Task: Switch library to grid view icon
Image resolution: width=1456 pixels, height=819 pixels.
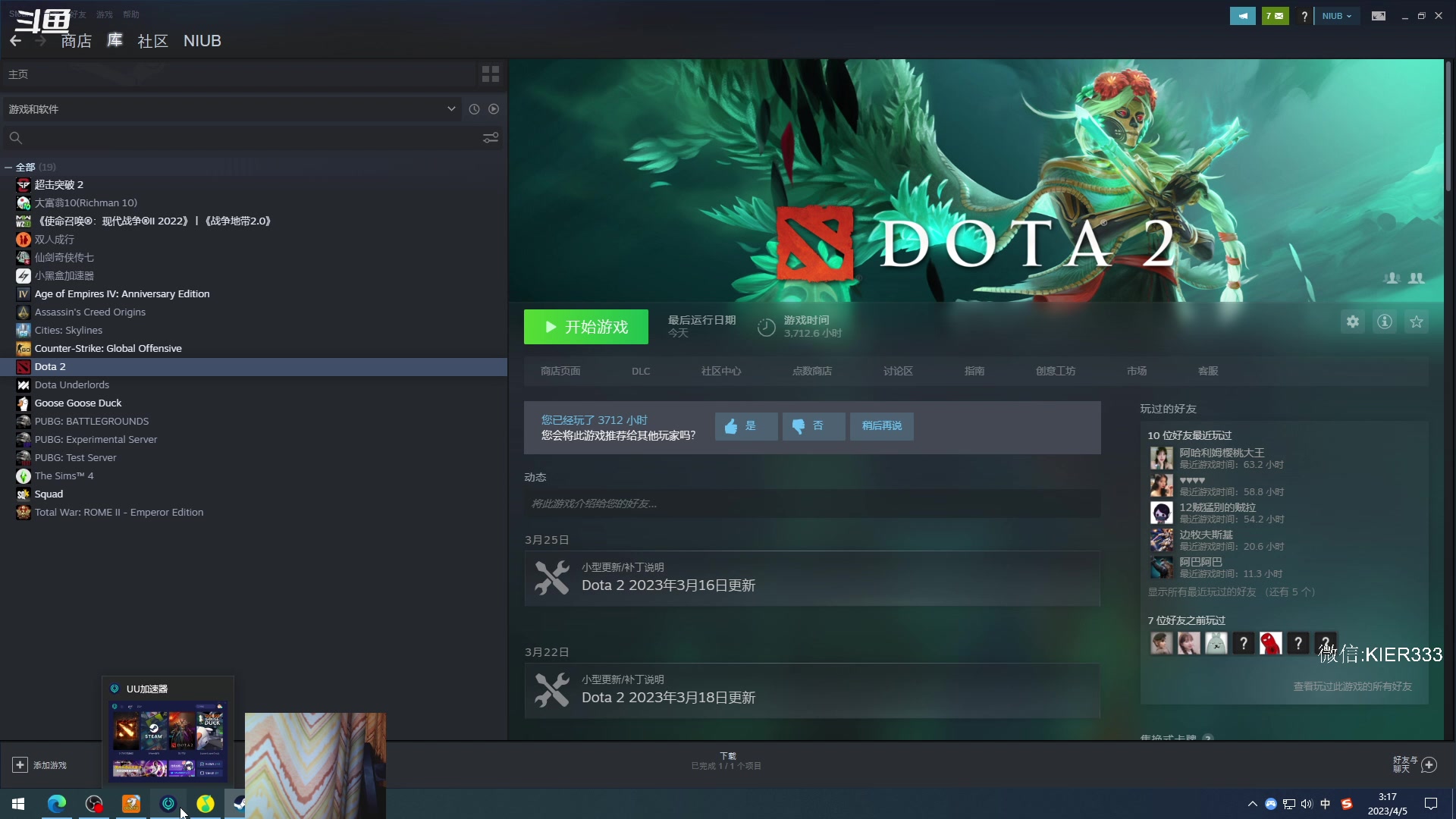Action: click(491, 74)
